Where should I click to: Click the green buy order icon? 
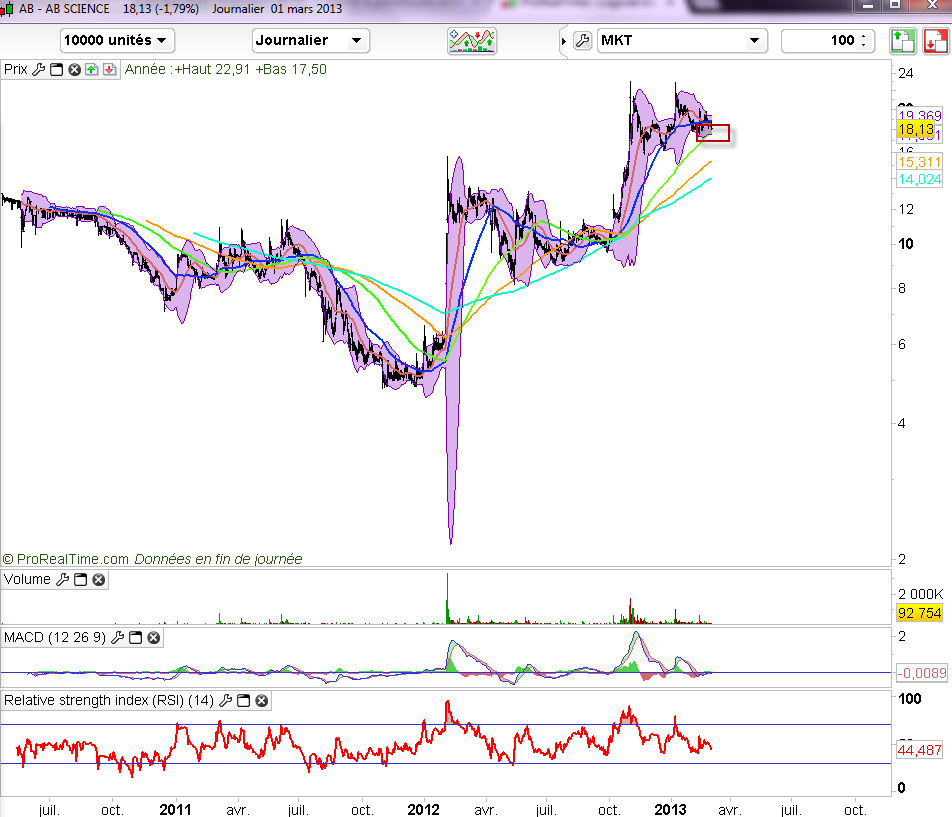coord(903,41)
